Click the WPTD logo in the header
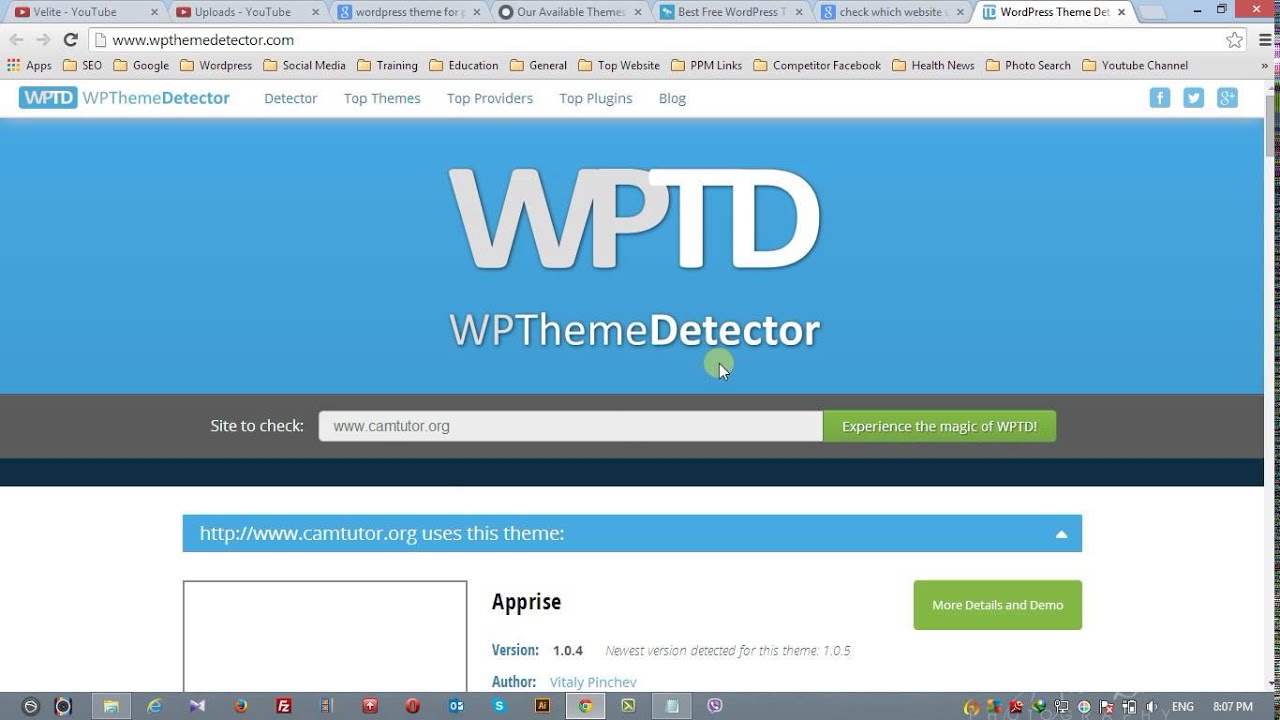The image size is (1280, 720). point(48,98)
